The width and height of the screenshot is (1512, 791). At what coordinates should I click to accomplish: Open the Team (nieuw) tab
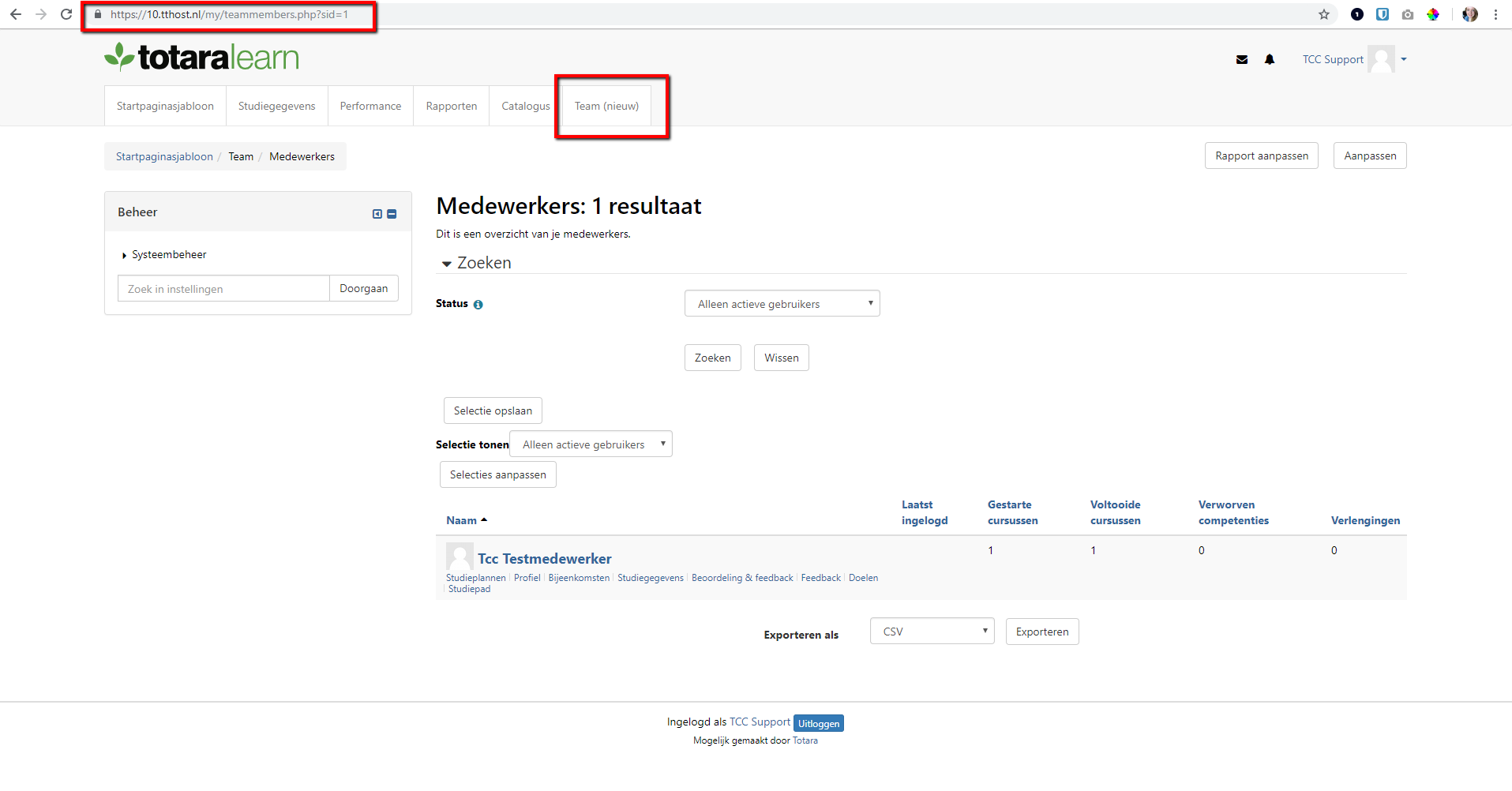606,106
